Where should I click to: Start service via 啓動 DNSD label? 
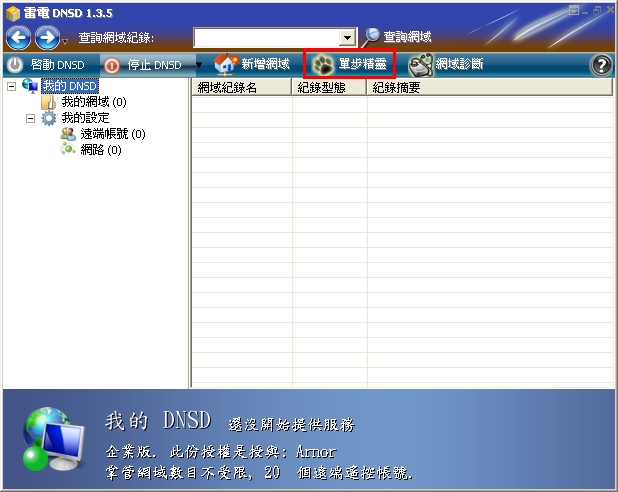point(58,65)
